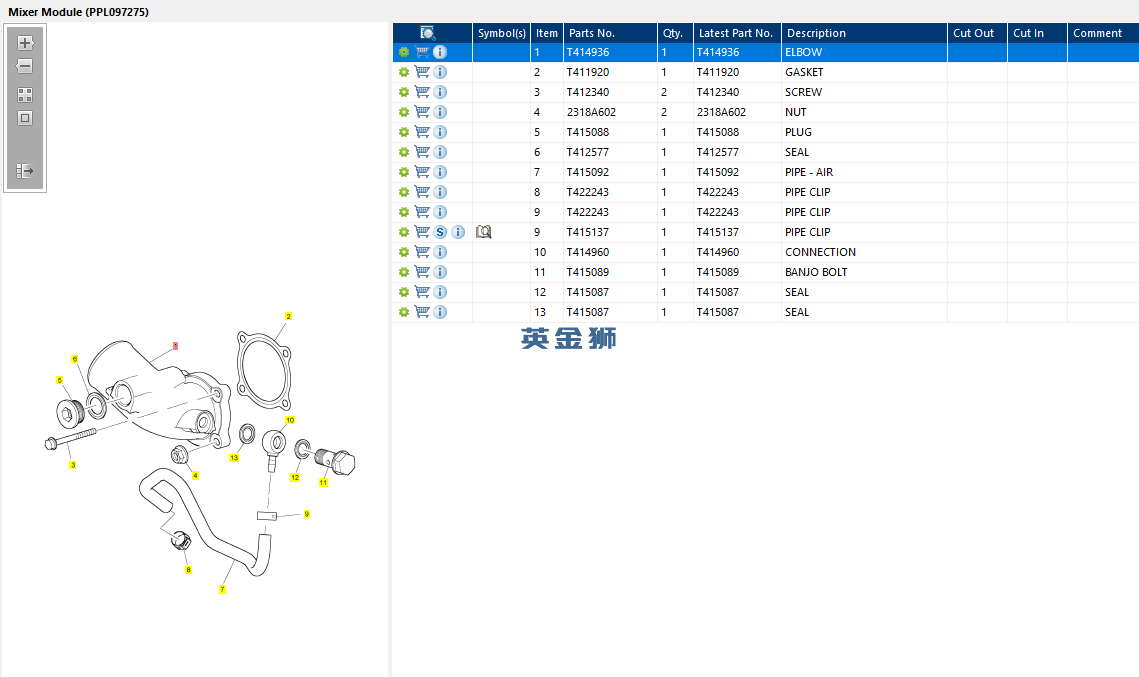Add ELBOW T414936 to shopping cart
1139x677 pixels.
click(x=422, y=52)
